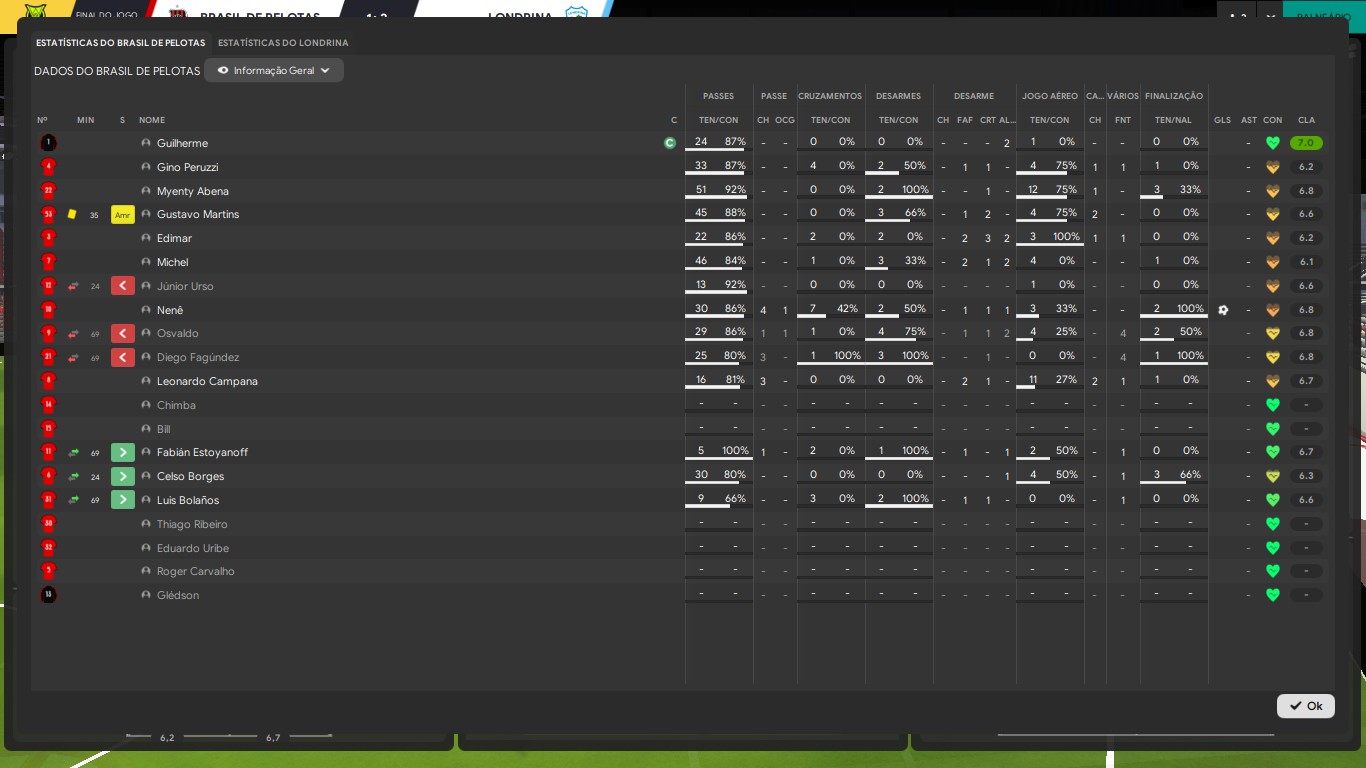
Task: Sort by the CRUZAMENTOS header
Action: click(830, 96)
